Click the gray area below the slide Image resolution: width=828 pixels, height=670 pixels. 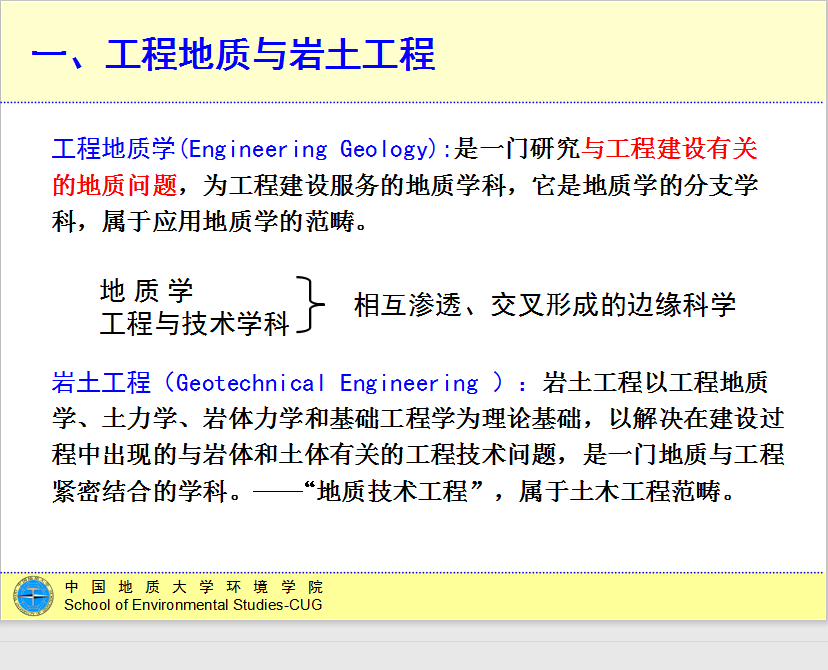point(414,647)
